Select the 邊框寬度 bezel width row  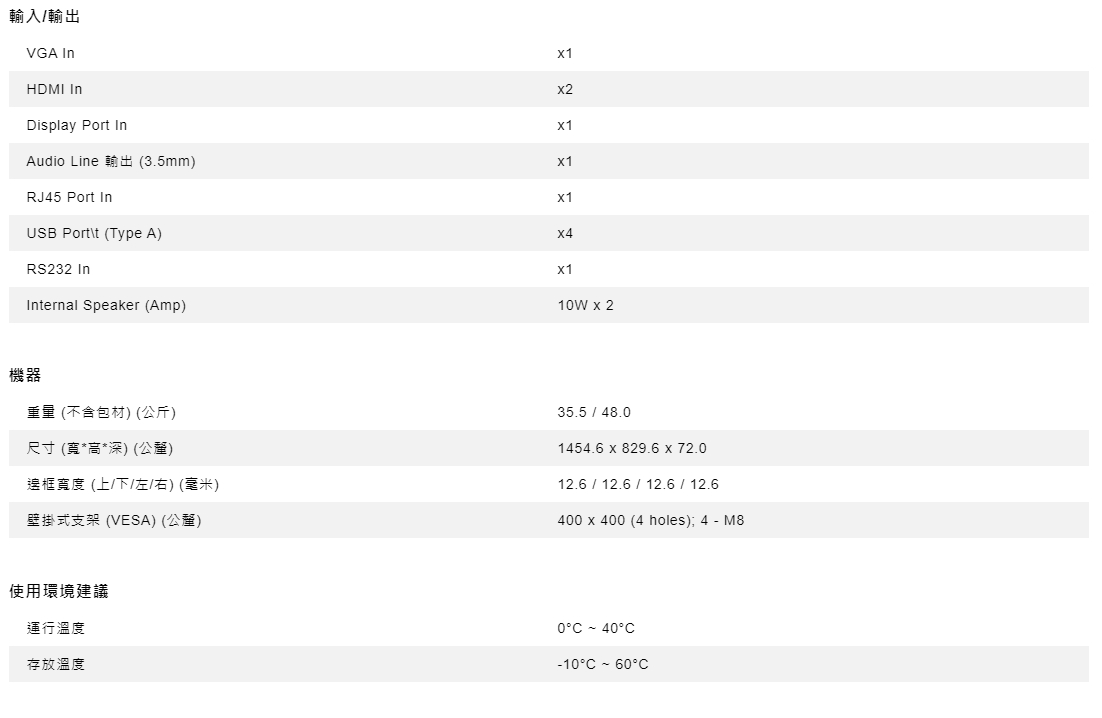tap(549, 484)
